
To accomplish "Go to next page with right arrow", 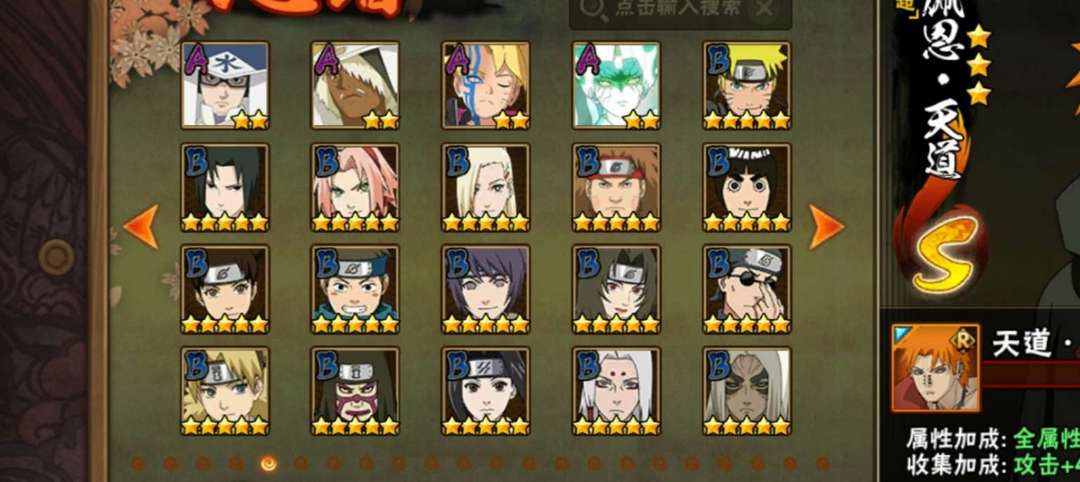I will (826, 227).
